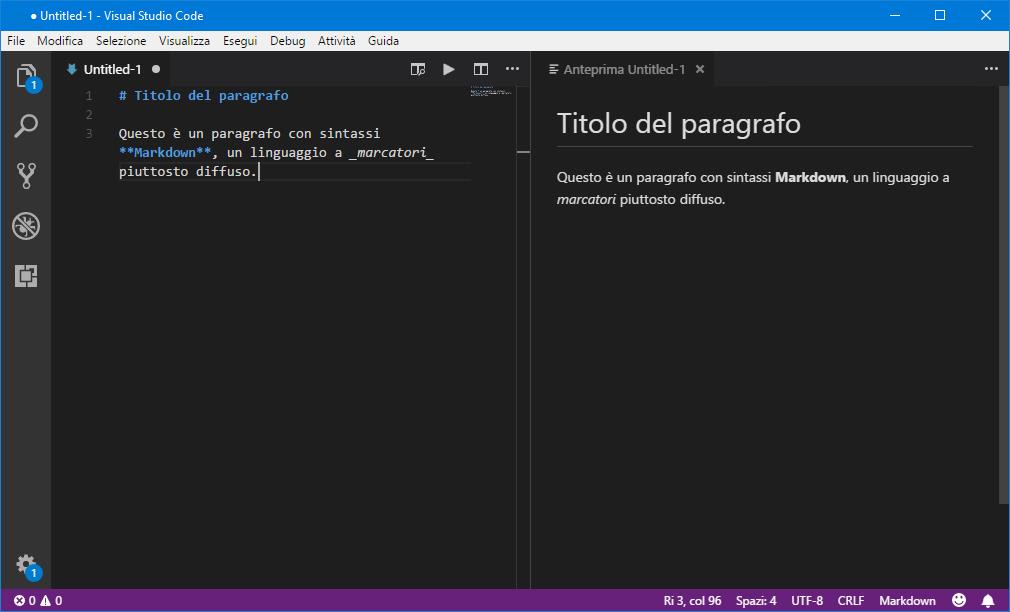Screen dimensions: 1010x612
Task: Change encoding via UTF-8 status item
Action: (807, 600)
